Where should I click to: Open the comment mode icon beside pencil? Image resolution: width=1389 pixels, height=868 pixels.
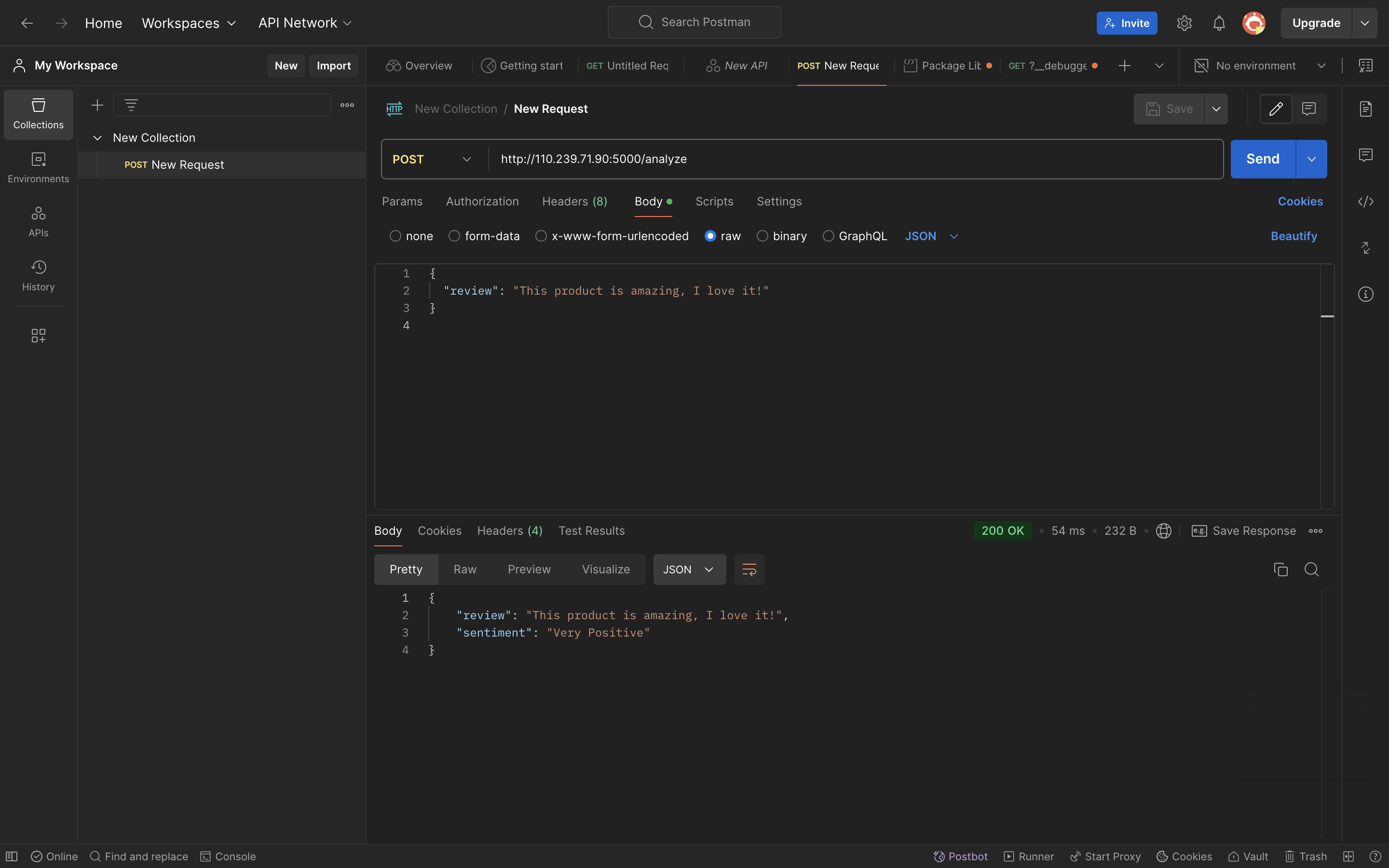[1308, 108]
